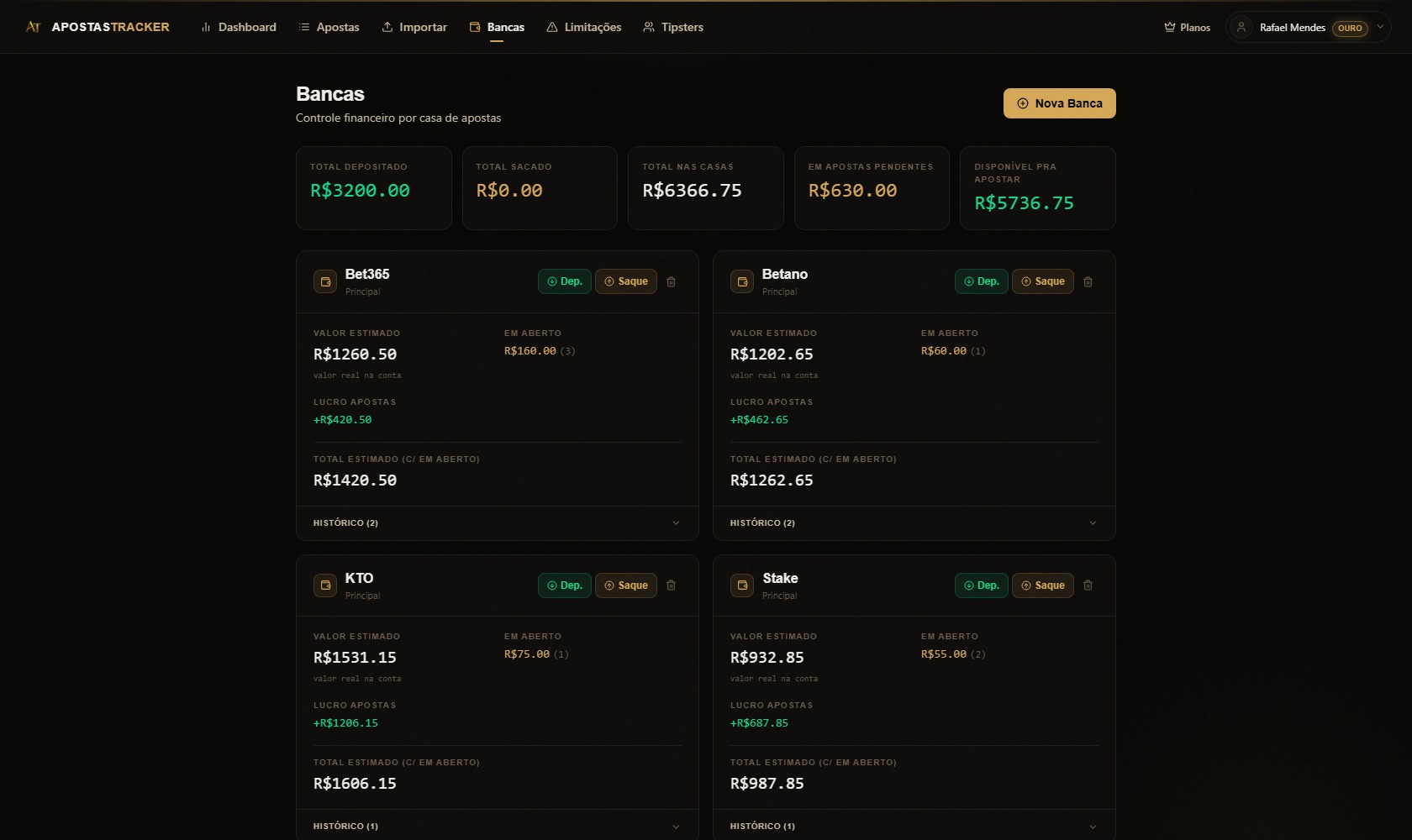Switch to the Limitações tab
Viewport: 1412px width, 840px height.
point(584,27)
